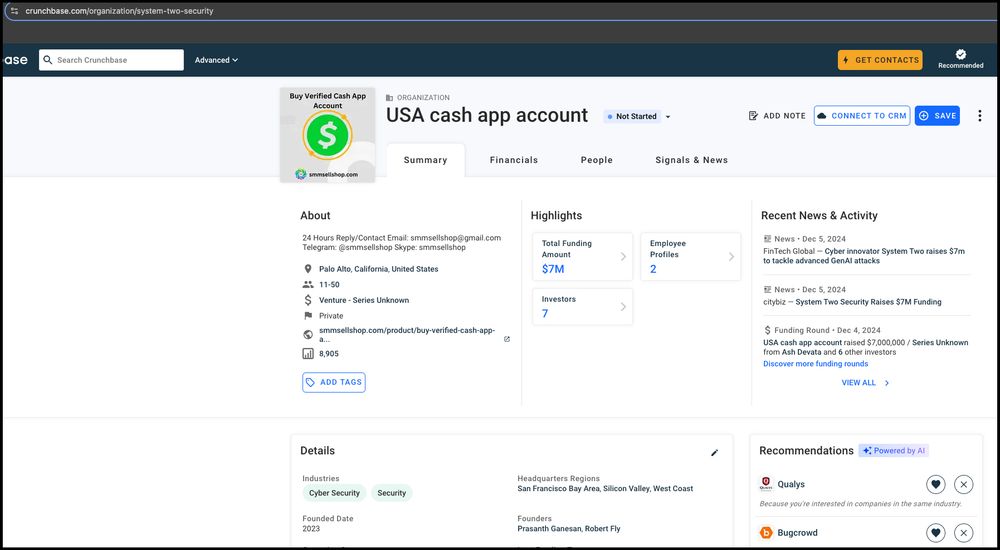The image size is (1000, 550).
Task: Focus the Search Crunchbase field
Action: [x=112, y=60]
